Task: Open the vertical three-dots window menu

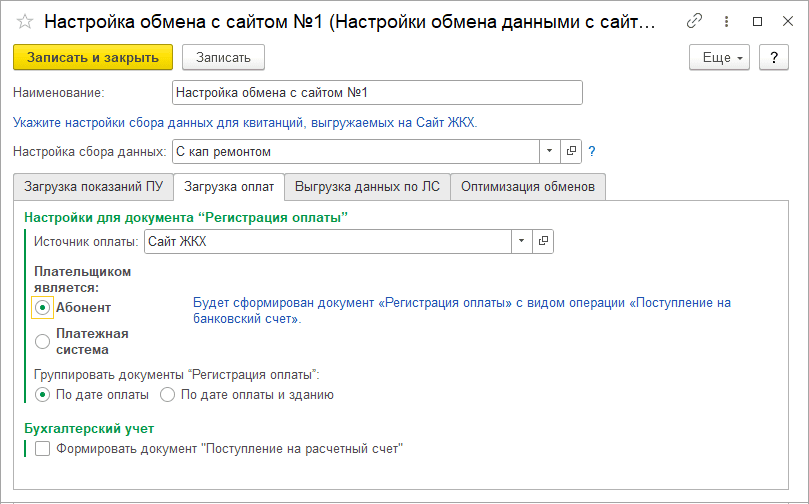Action: click(x=727, y=21)
